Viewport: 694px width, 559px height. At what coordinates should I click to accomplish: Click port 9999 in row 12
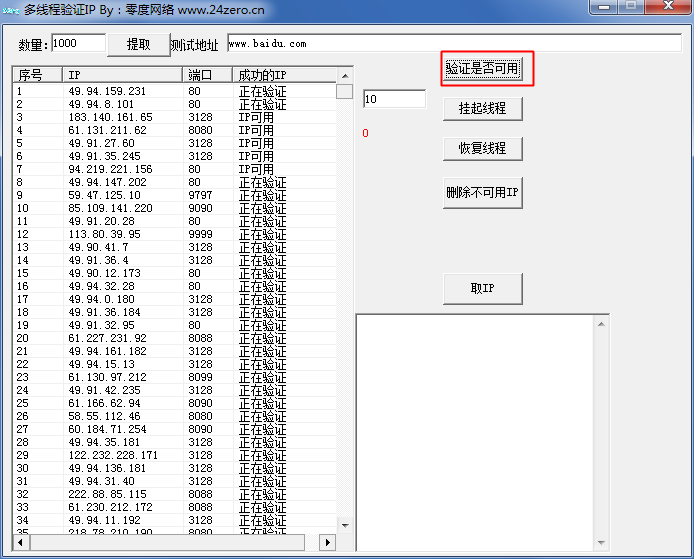click(200, 234)
